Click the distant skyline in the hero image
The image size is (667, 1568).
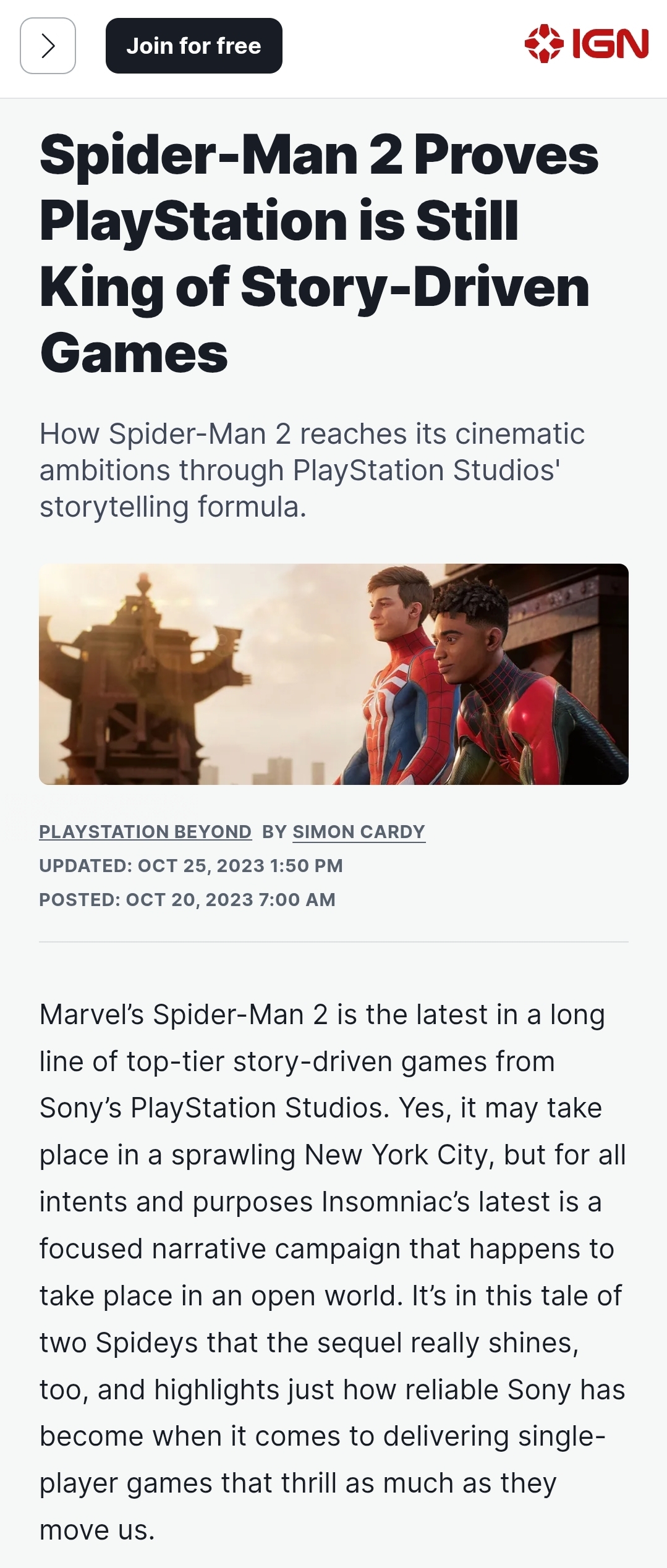pyautogui.click(x=278, y=769)
